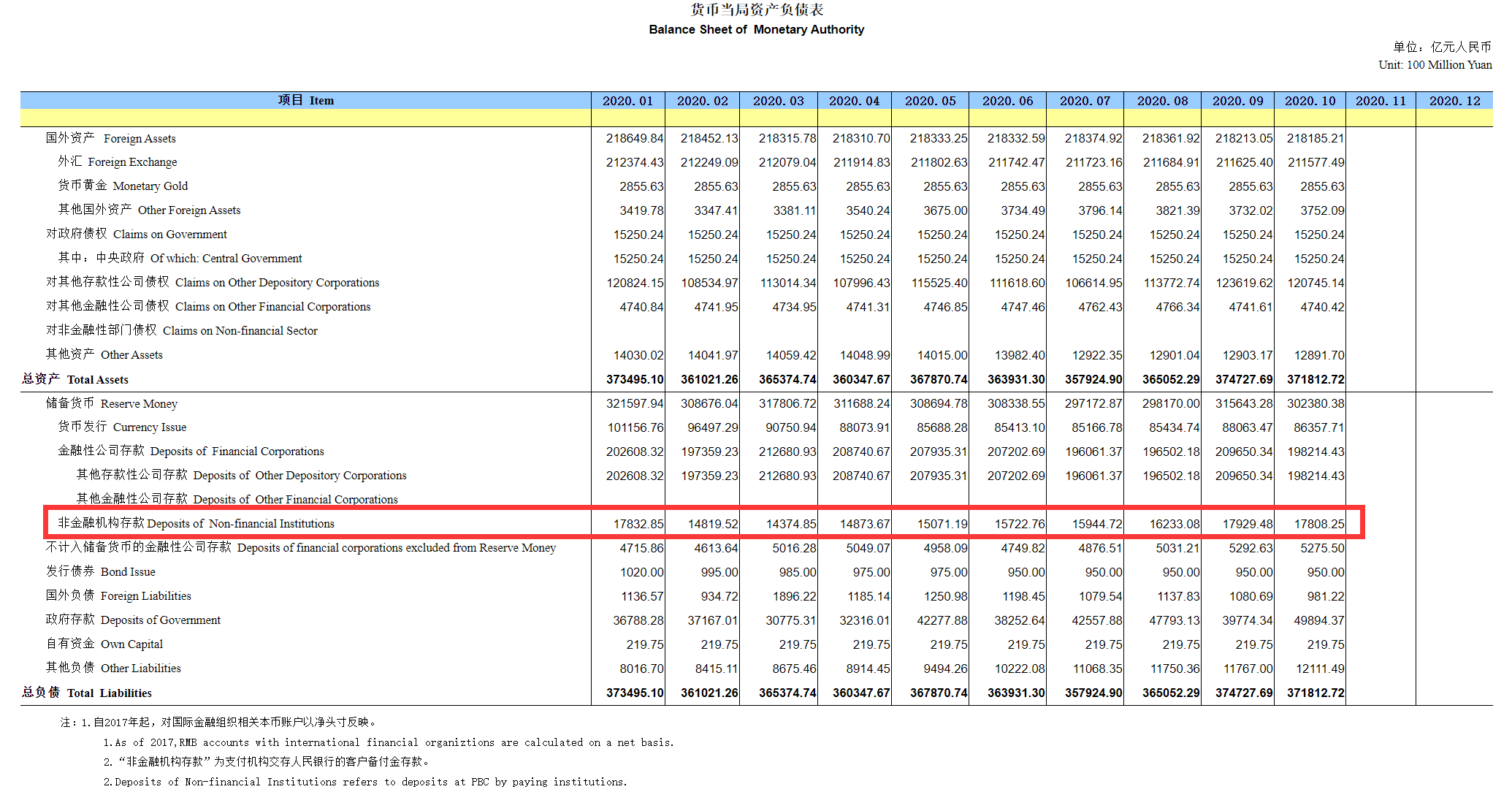Image resolution: width=1512 pixels, height=811 pixels.
Task: Click the Reserve Money row label
Action: tap(112, 403)
